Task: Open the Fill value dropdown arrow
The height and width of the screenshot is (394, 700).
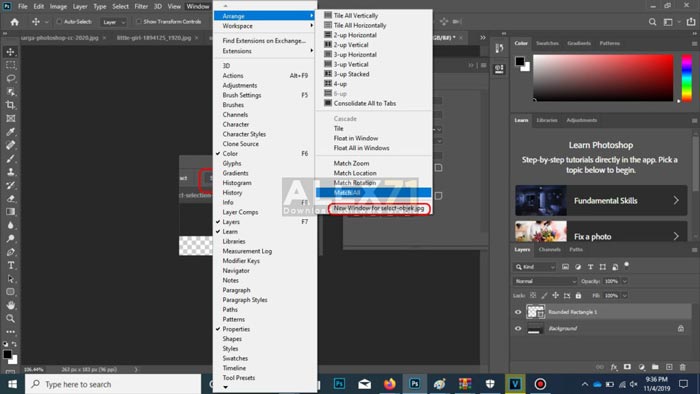Action: [625, 295]
